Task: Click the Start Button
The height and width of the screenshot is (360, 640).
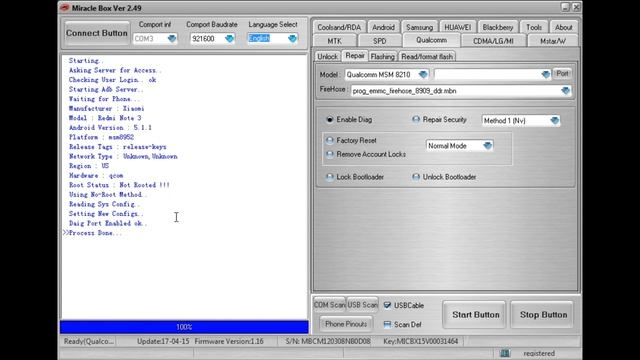Action: pos(476,315)
